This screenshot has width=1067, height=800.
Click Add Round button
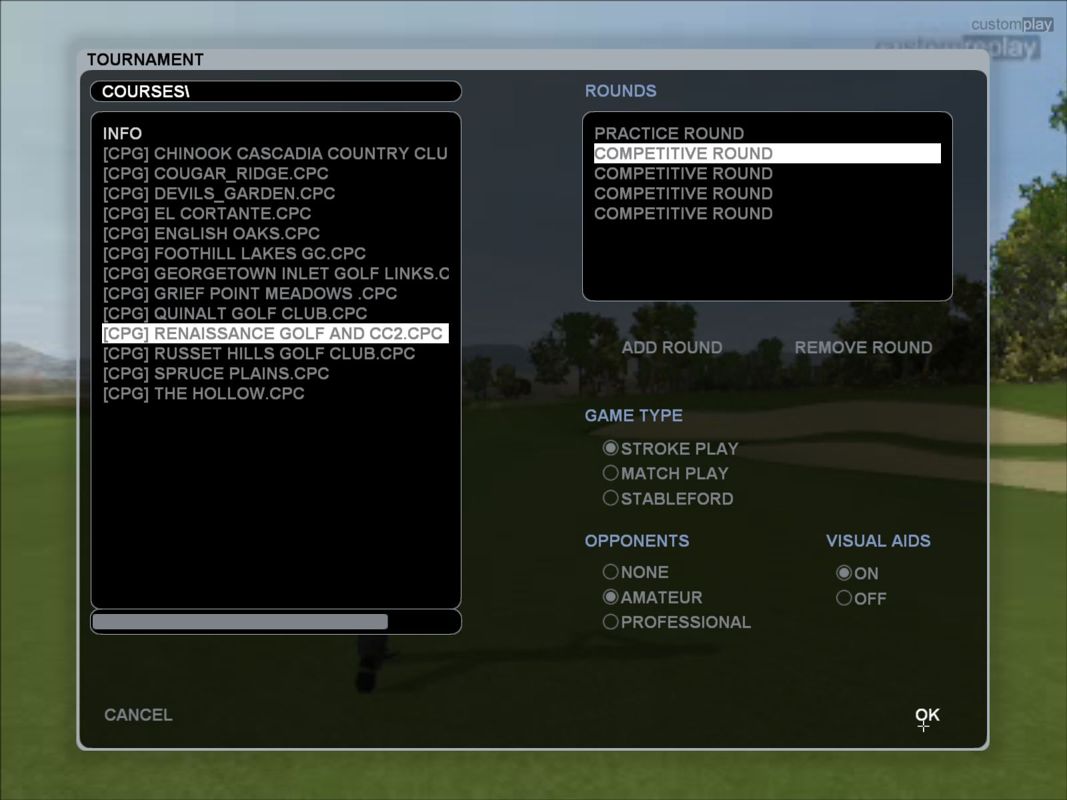pyautogui.click(x=671, y=348)
